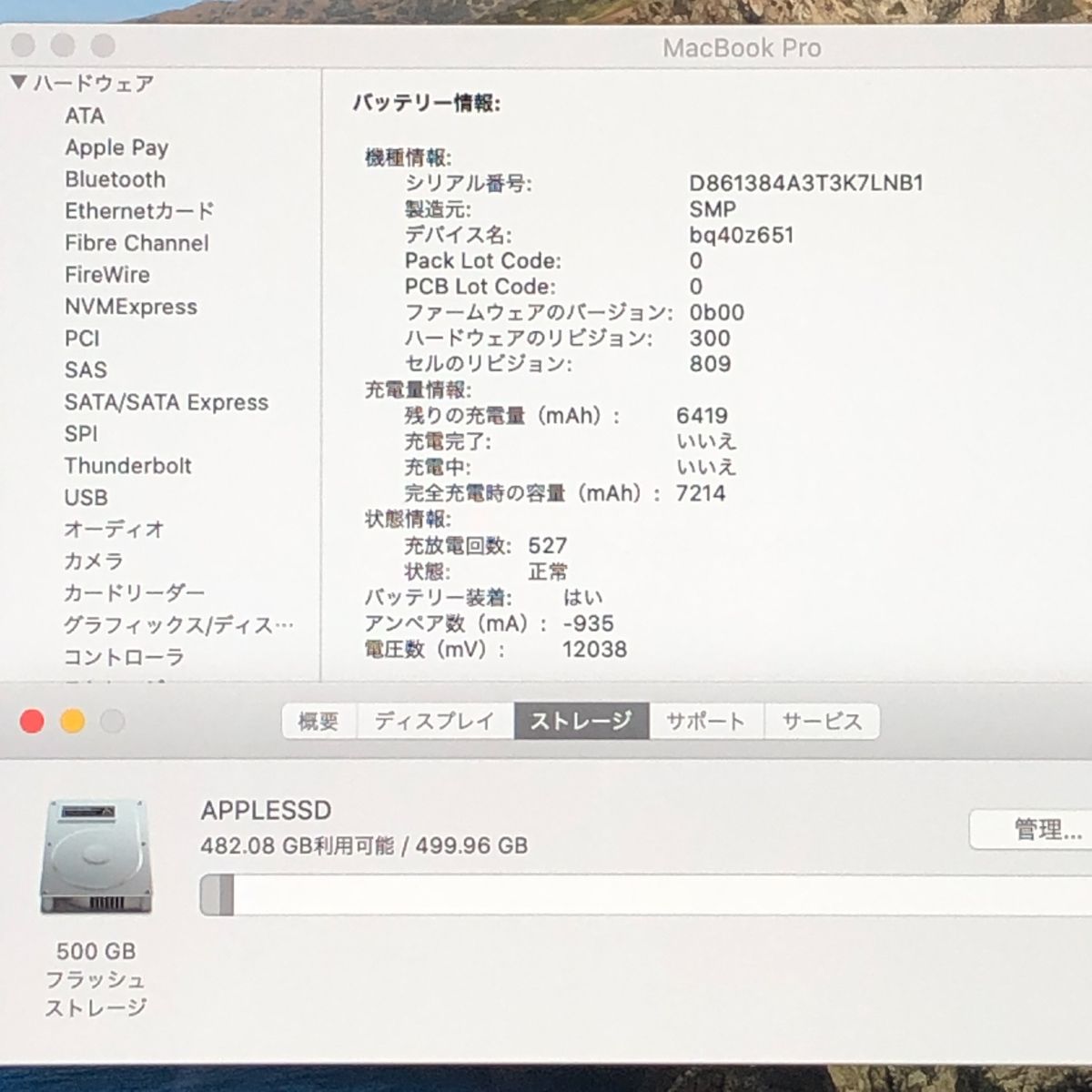Click the 状態情報: section label
1092x1092 pixels.
408,520
